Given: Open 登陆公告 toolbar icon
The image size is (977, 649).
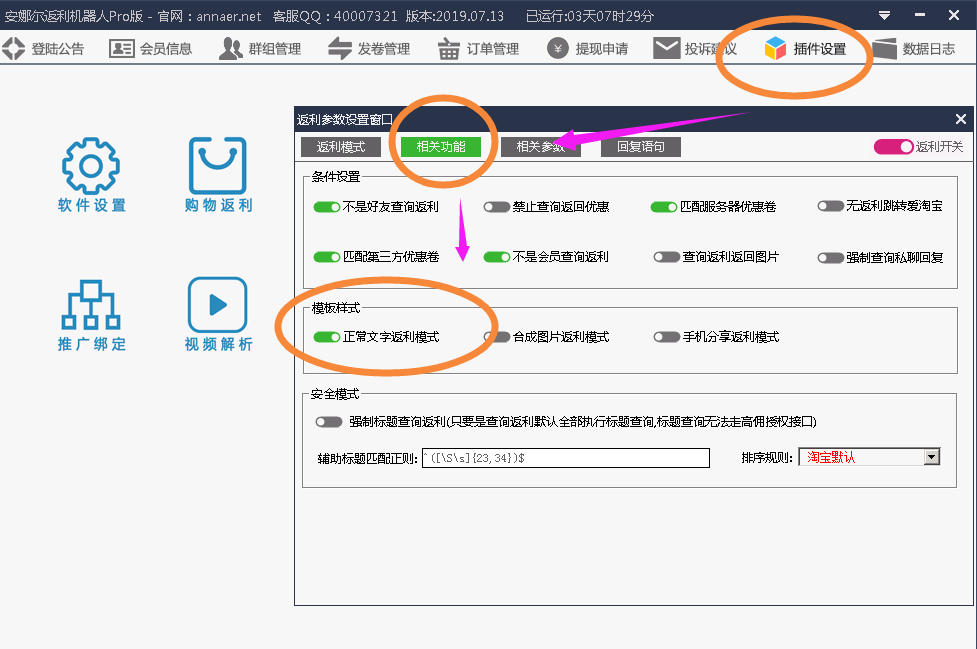Looking at the screenshot, I should coord(14,49).
